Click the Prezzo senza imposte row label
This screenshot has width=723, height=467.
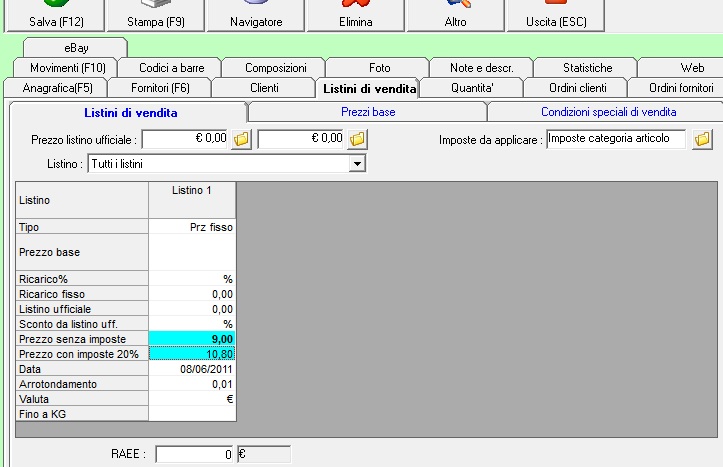pos(82,339)
